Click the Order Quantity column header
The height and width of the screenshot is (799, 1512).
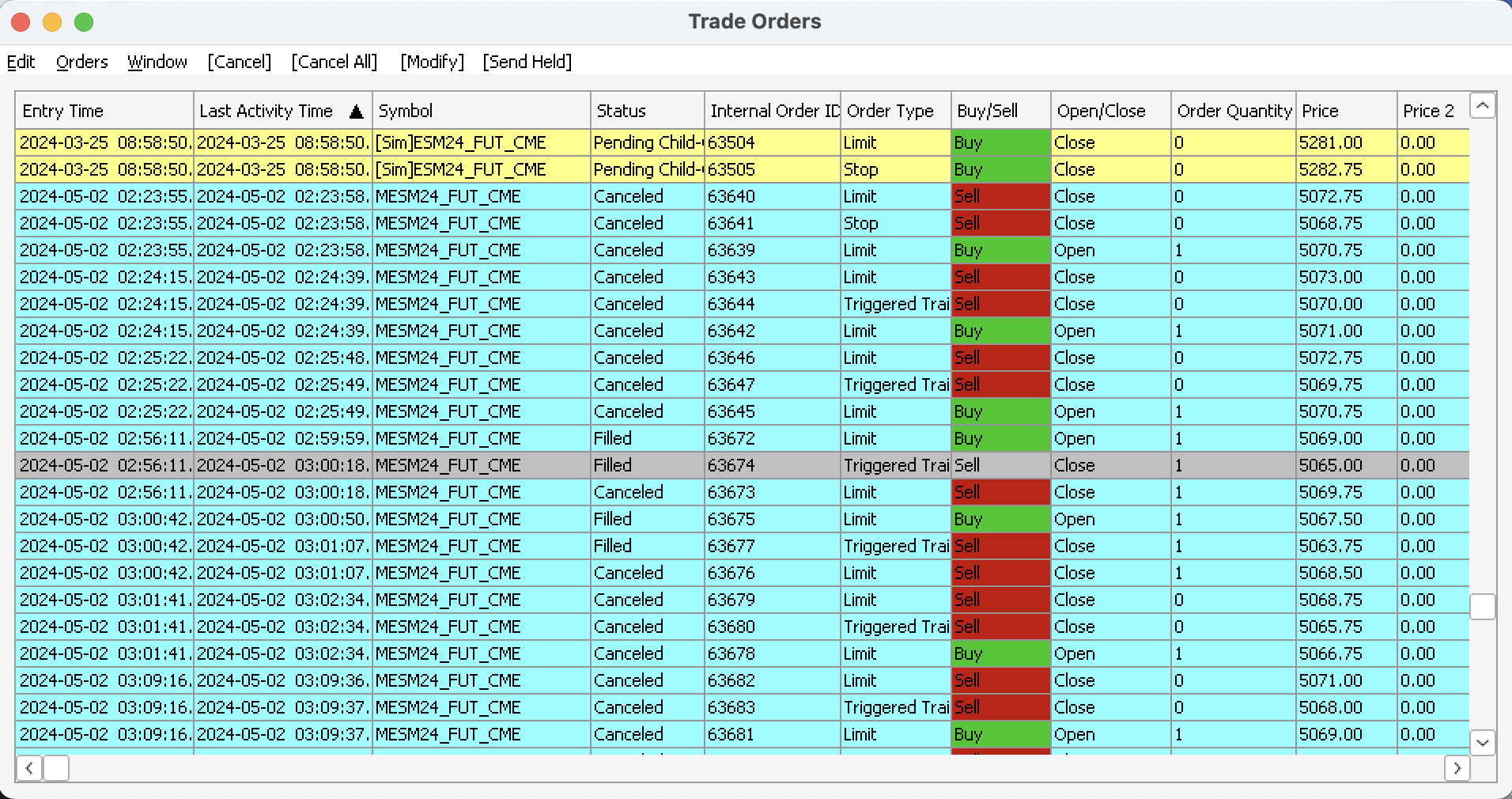tap(1234, 111)
